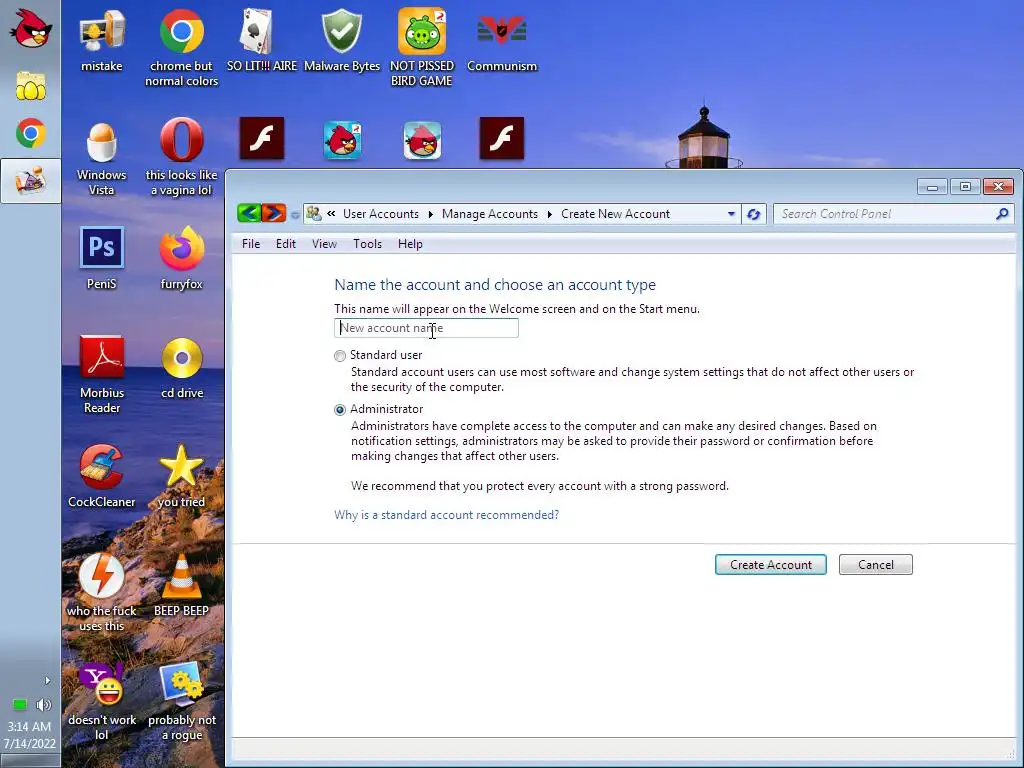This screenshot has width=1024, height=768.
Task: Open the 'furryfox' Firefox icon
Action: point(182,258)
